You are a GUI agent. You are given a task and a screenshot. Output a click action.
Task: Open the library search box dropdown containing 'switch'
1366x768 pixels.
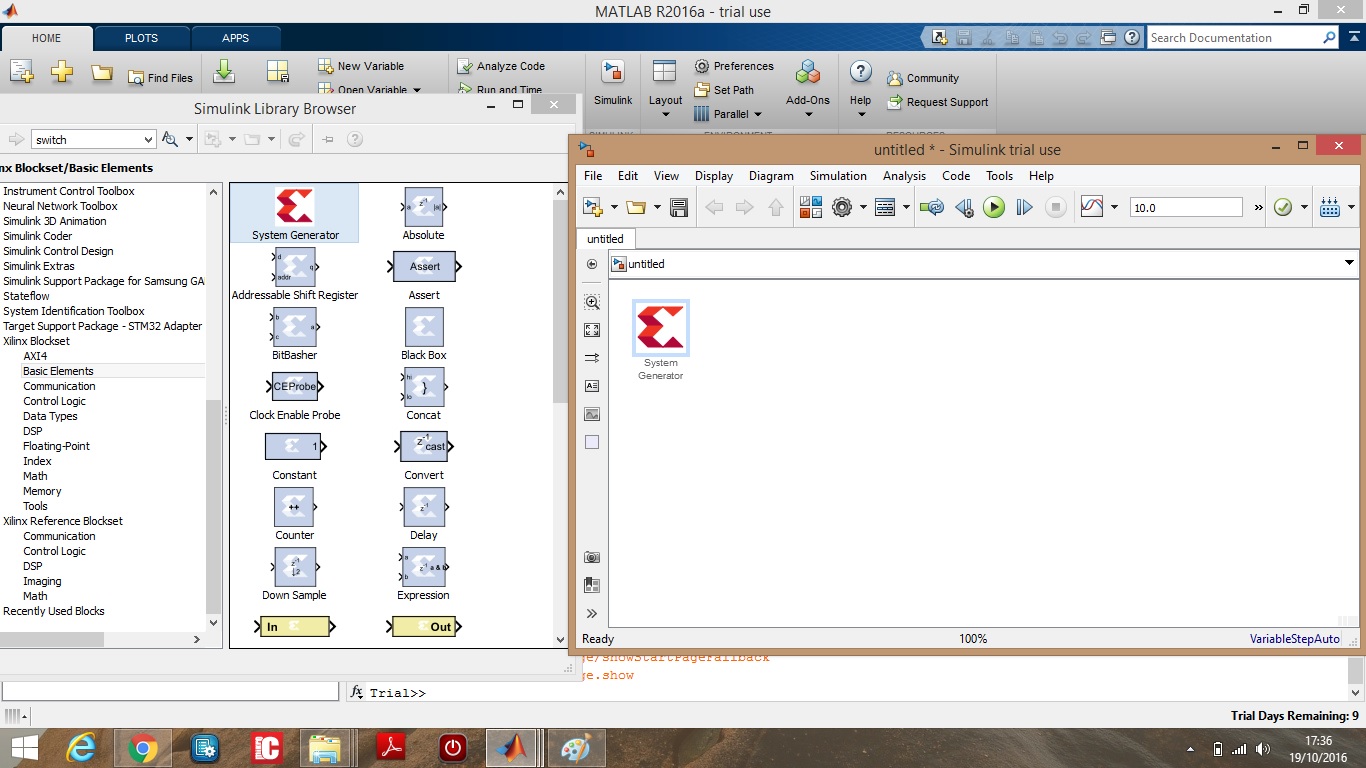(x=149, y=140)
